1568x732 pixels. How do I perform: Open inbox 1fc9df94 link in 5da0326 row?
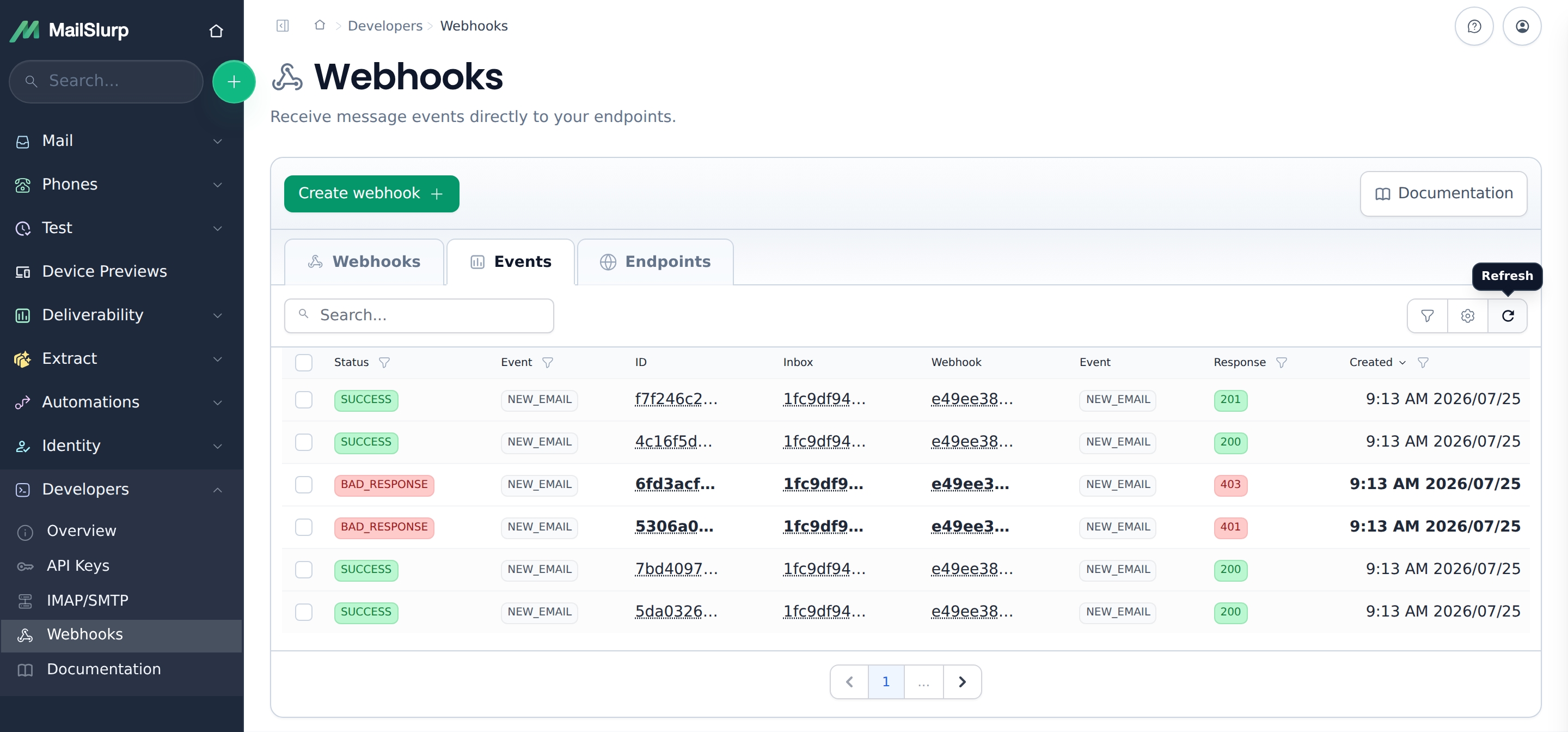point(824,612)
